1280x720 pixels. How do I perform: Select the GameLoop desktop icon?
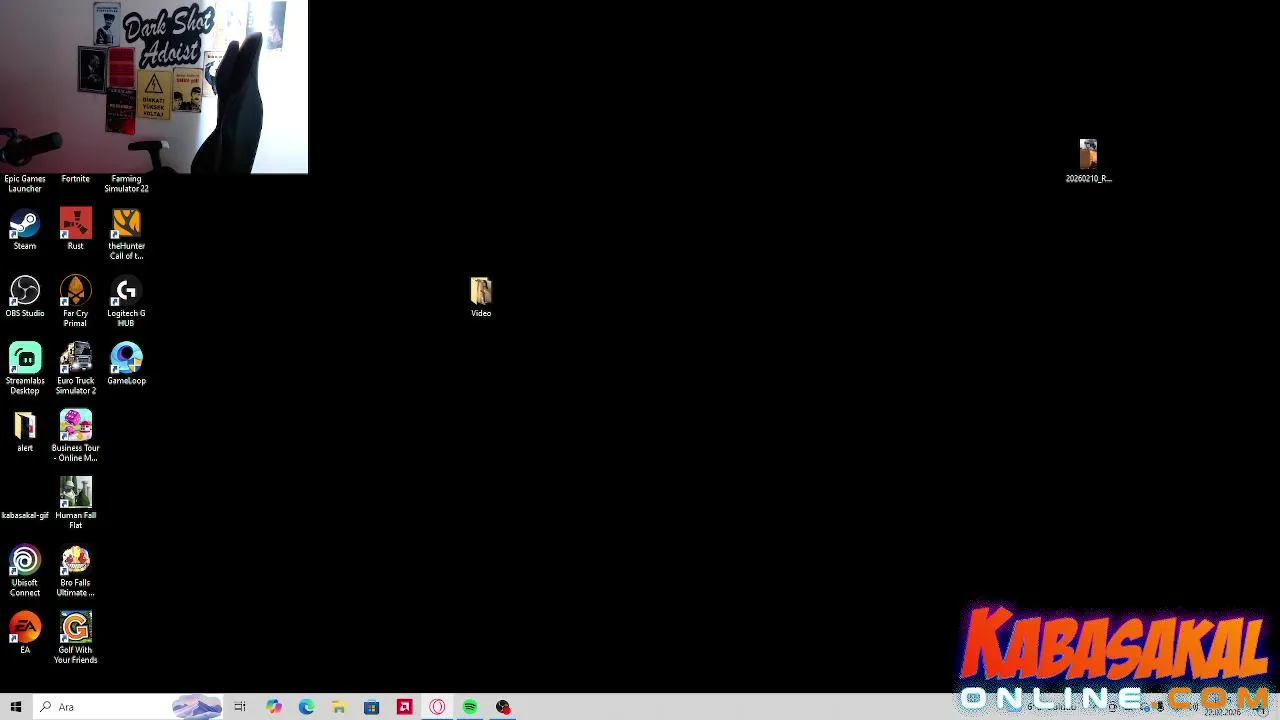pos(126,358)
